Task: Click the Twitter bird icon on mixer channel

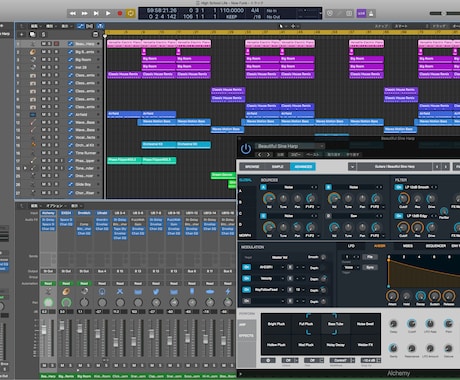Action: tap(156, 292)
